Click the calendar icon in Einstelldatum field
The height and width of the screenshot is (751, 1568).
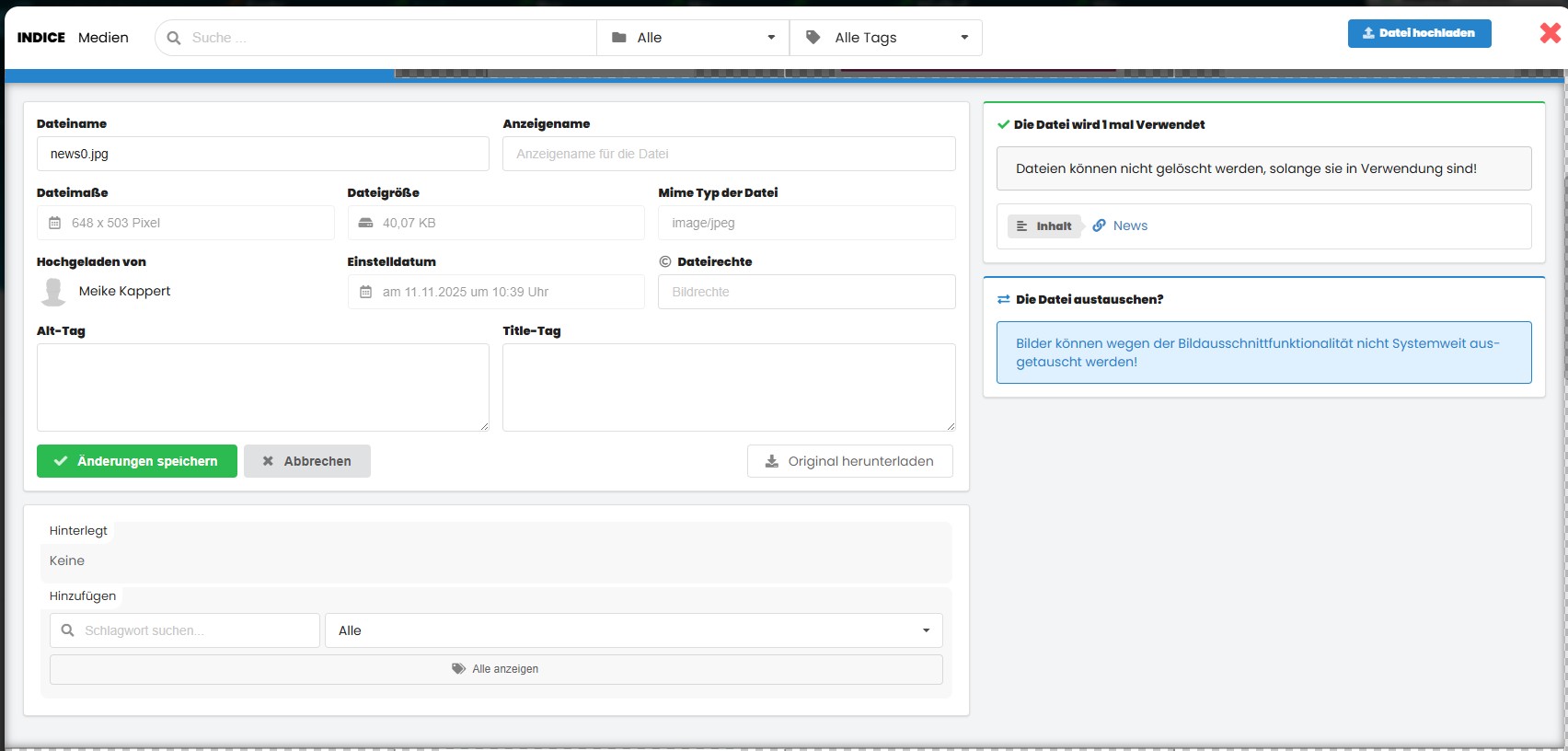tap(365, 292)
